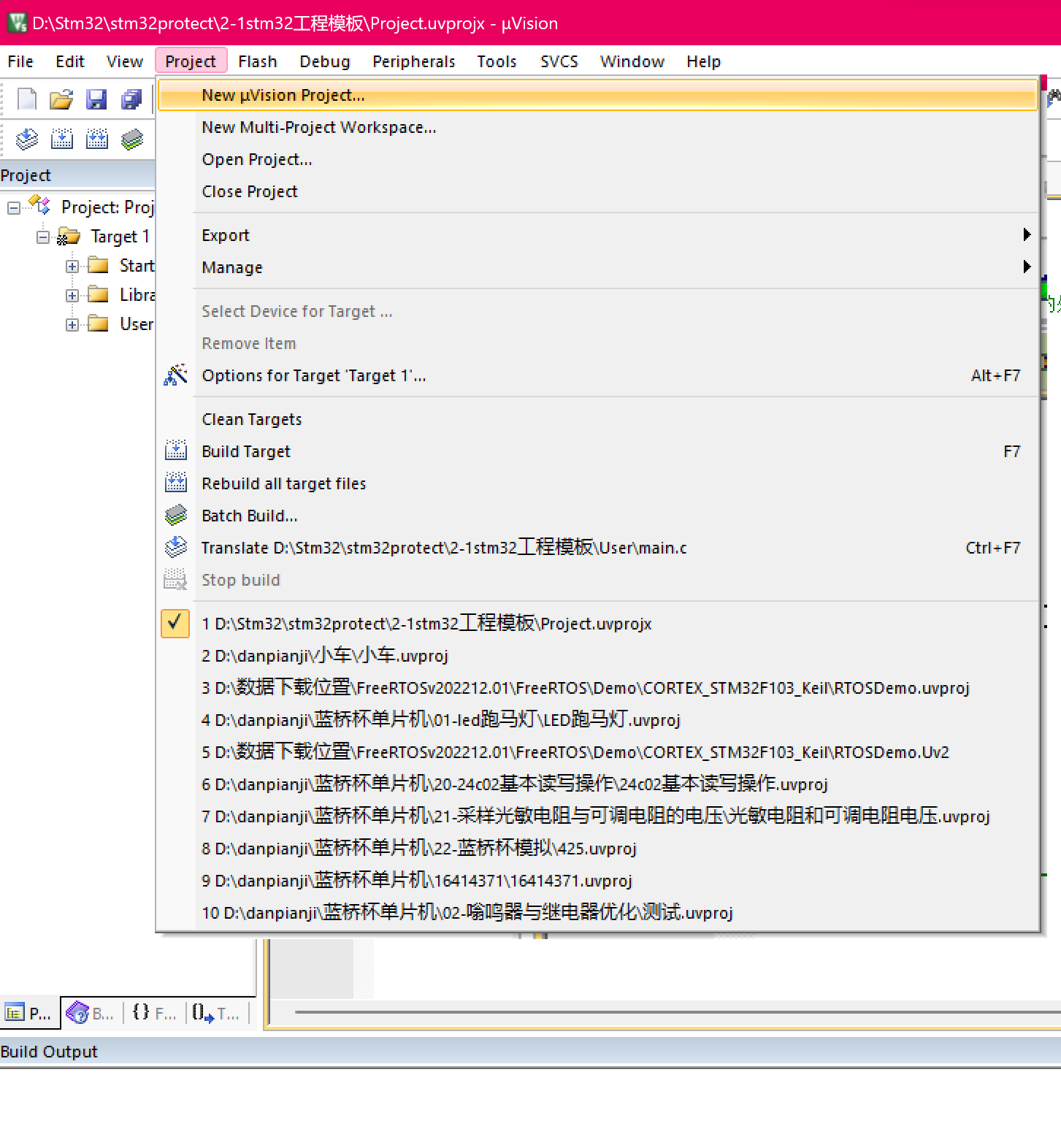The height and width of the screenshot is (1148, 1061).
Task: Click the Build Output panel header
Action: click(530, 1052)
